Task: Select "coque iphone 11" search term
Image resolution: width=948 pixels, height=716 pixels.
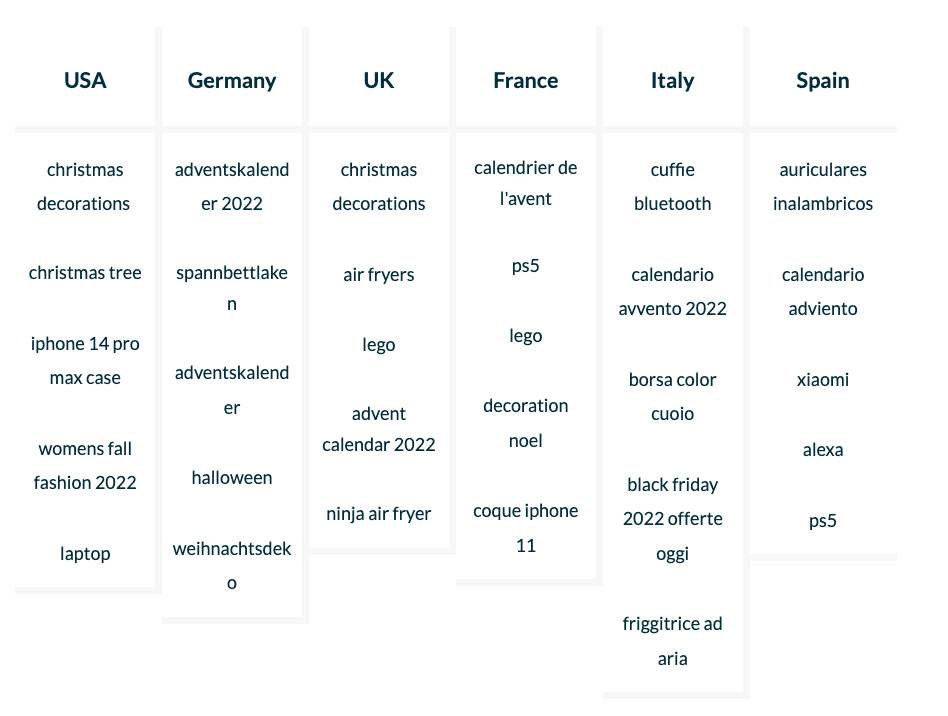Action: (x=526, y=528)
